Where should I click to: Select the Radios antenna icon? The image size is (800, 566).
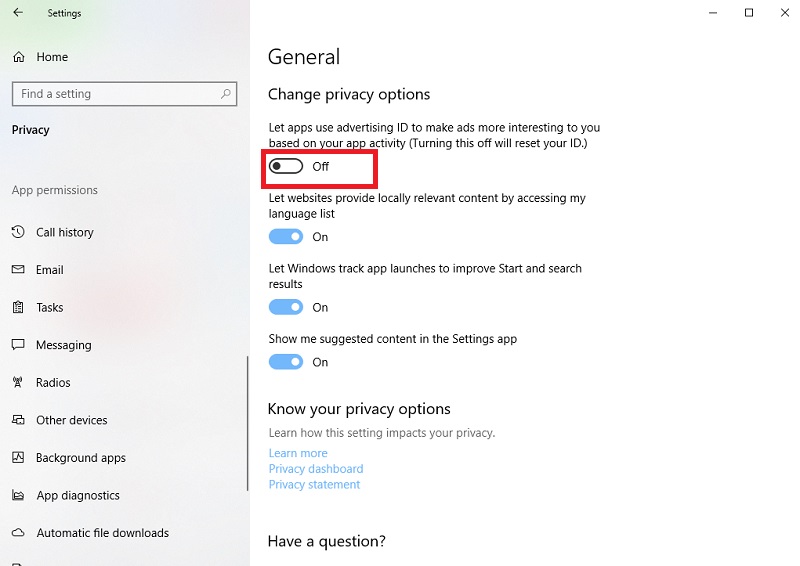(18, 382)
